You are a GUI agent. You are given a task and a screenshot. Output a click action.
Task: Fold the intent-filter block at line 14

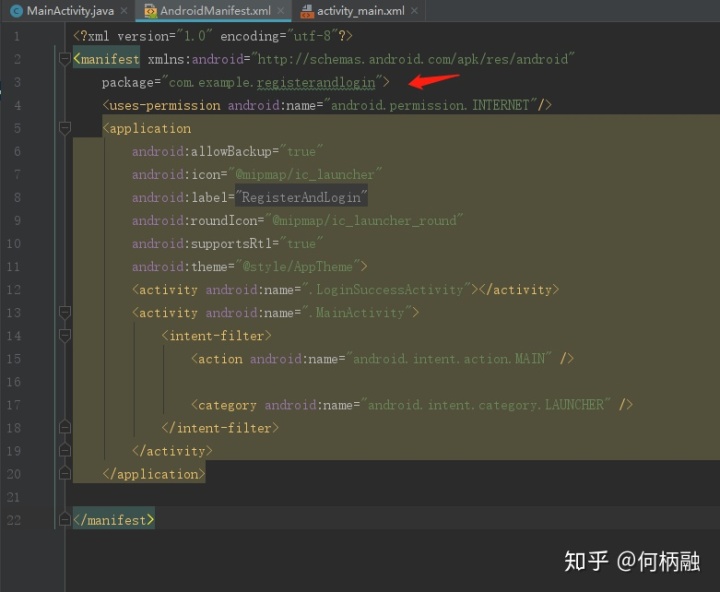[x=65, y=335]
